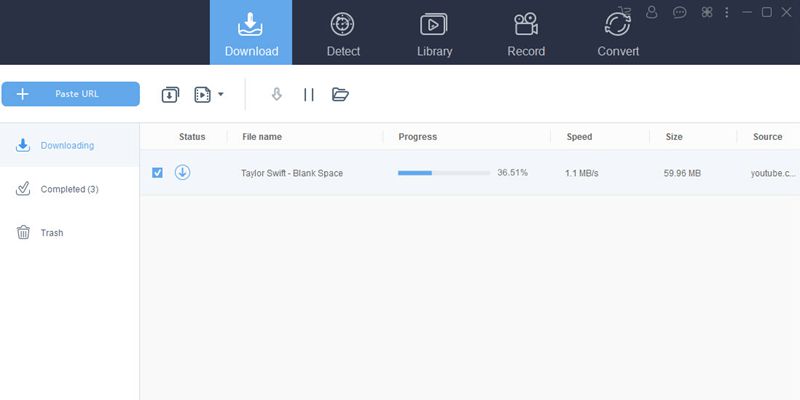Open the feedback chat bubble icon
Viewport: 800px width, 400px height.
pyautogui.click(x=680, y=12)
